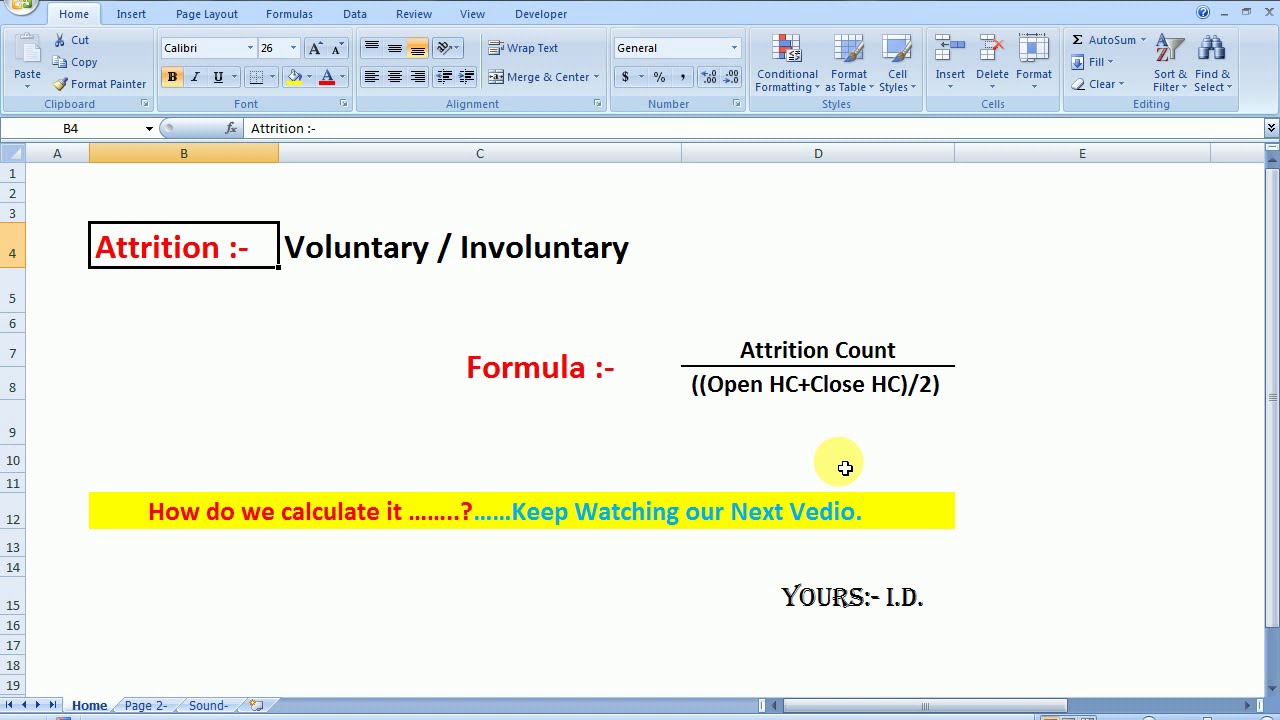Image resolution: width=1280 pixels, height=720 pixels.
Task: Apply Accounting dollar number format
Action: tap(626, 77)
